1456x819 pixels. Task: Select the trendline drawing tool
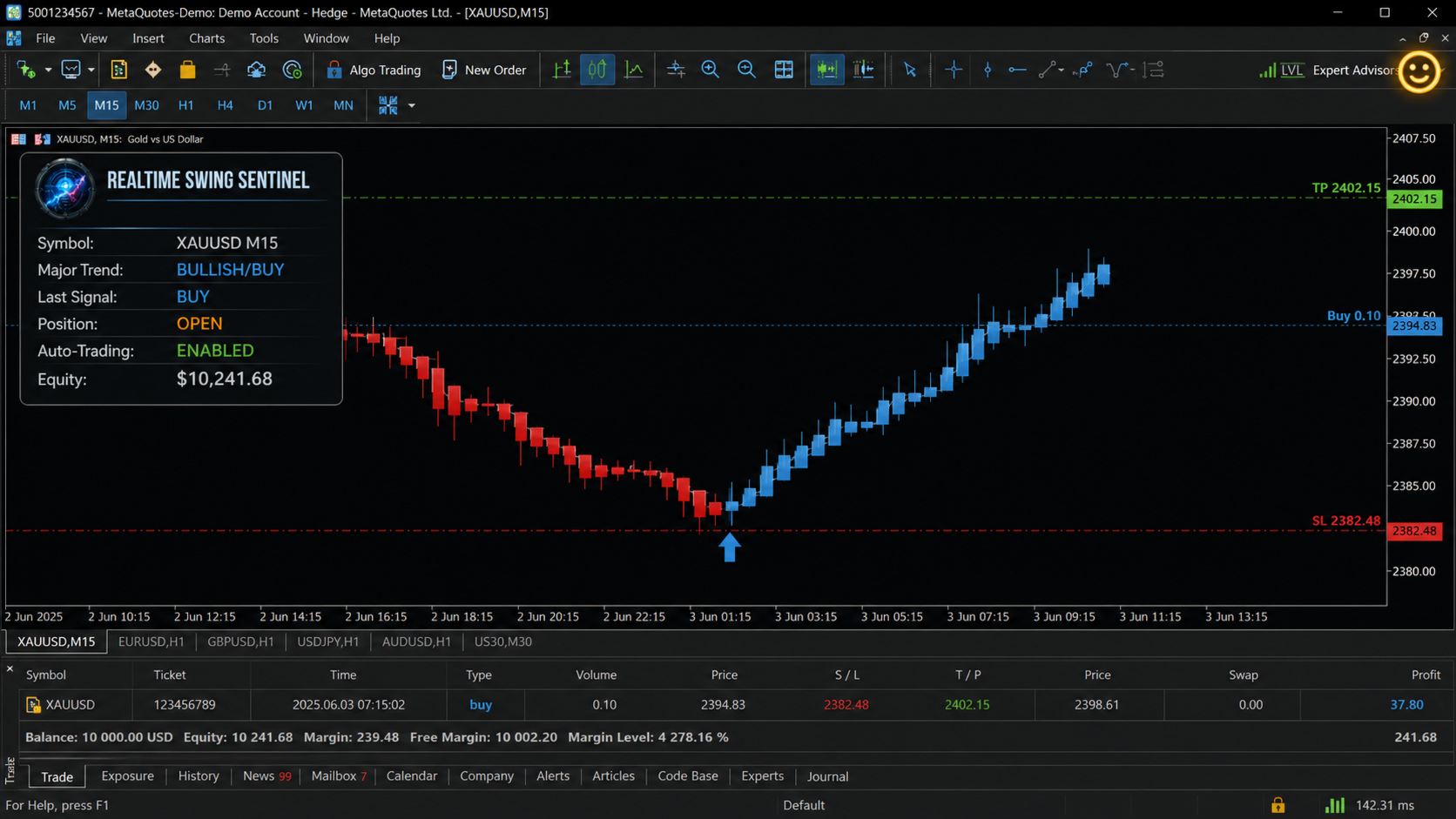(x=1048, y=70)
